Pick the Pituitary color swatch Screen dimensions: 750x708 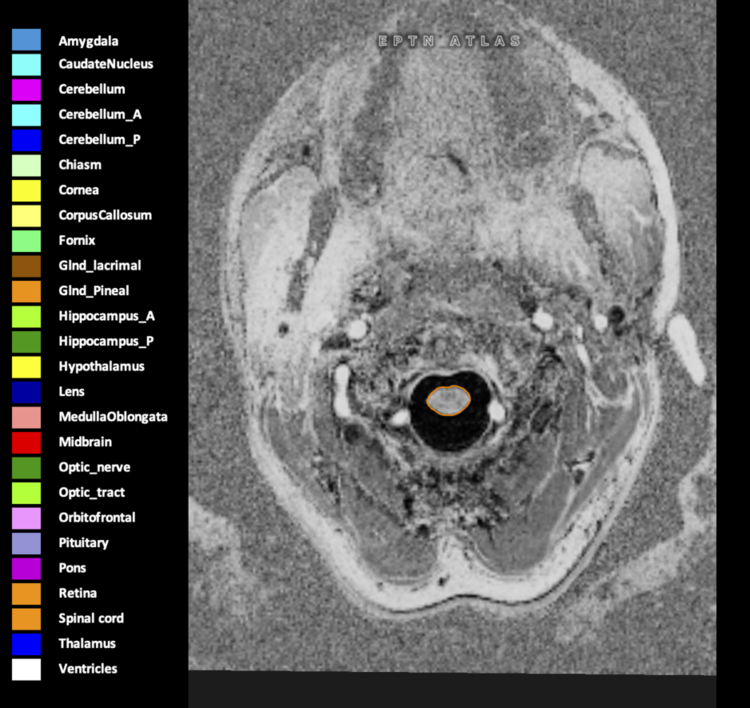pos(26,543)
